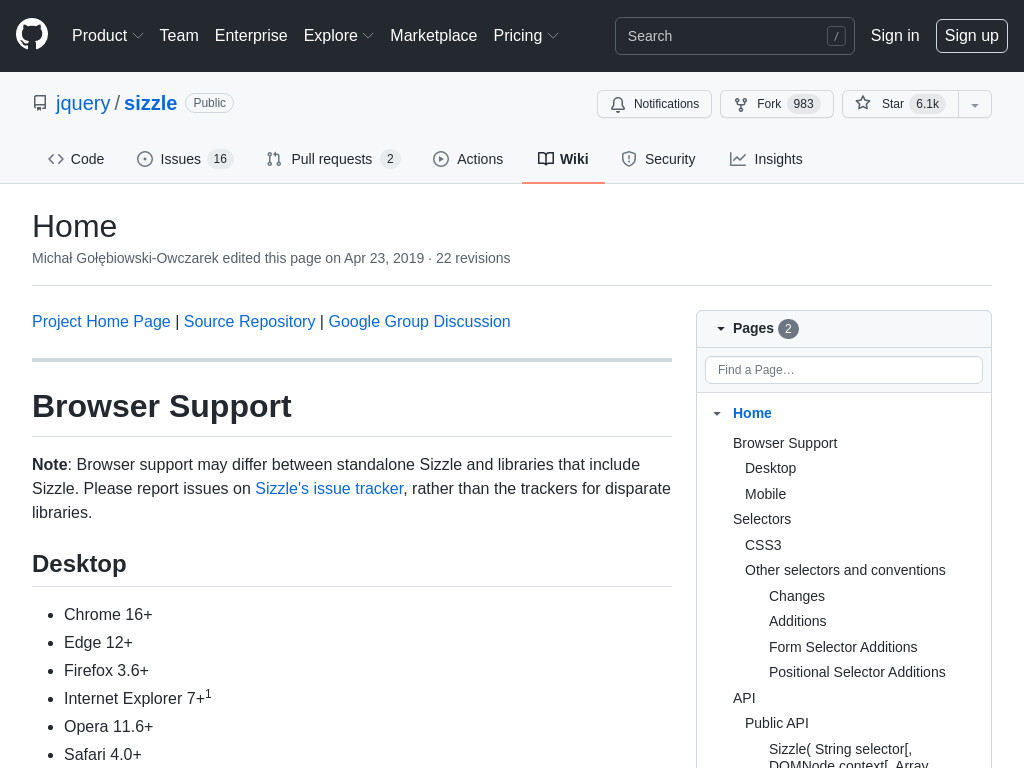This screenshot has width=1024, height=768.
Task: Click the Sign up button
Action: (971, 36)
